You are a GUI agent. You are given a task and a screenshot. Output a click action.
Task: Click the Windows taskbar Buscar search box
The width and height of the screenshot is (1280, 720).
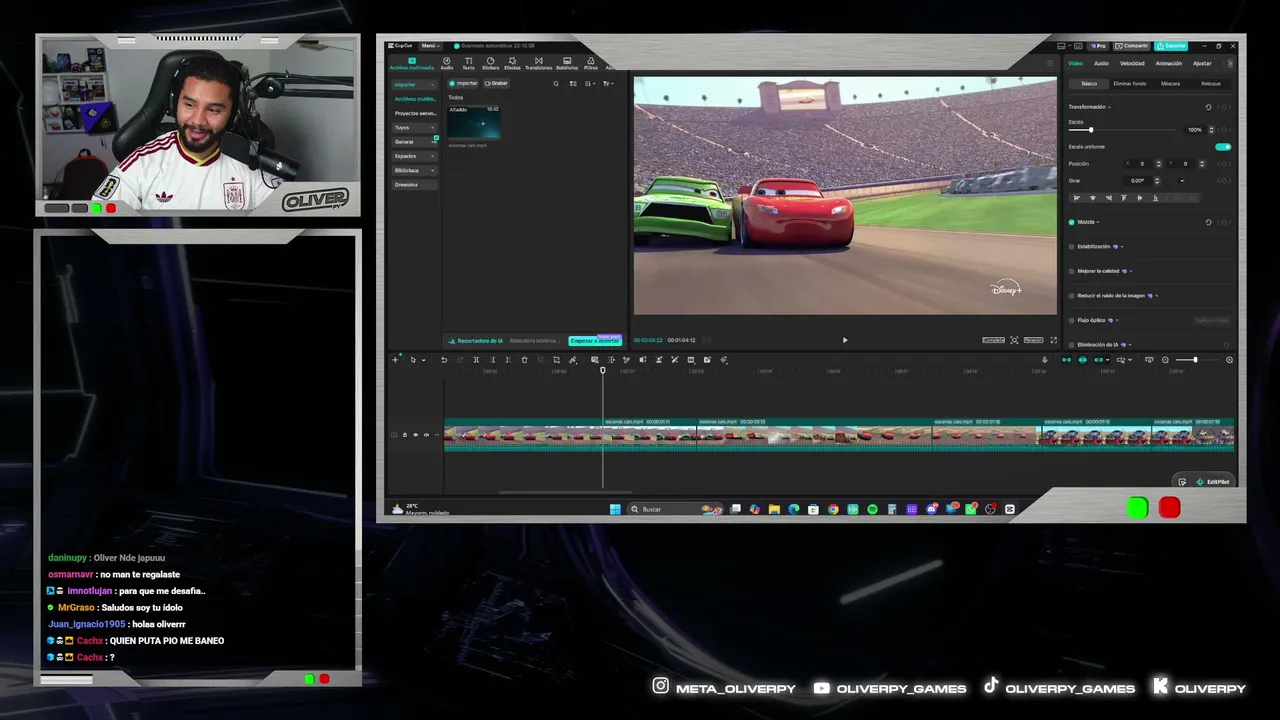(674, 509)
